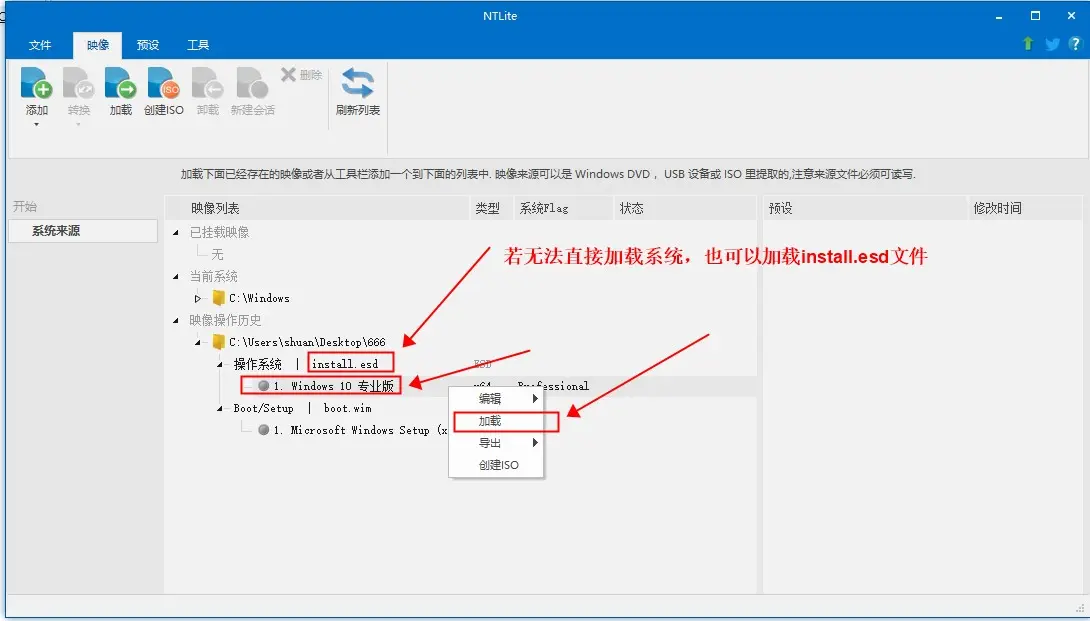Click the 开始 label in left sidebar
The width and height of the screenshot is (1090, 621).
click(25, 207)
